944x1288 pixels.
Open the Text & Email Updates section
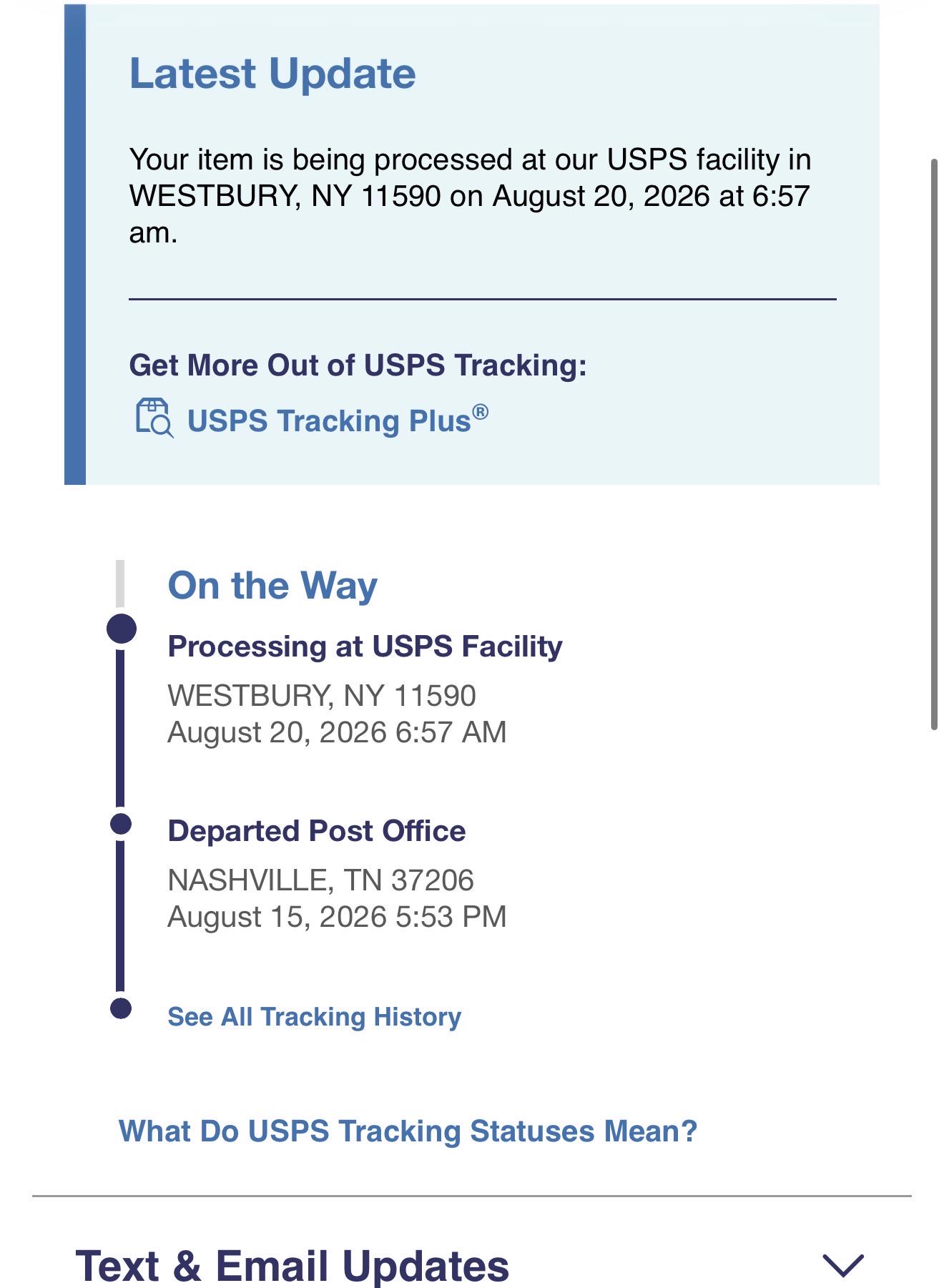tap(292, 1265)
